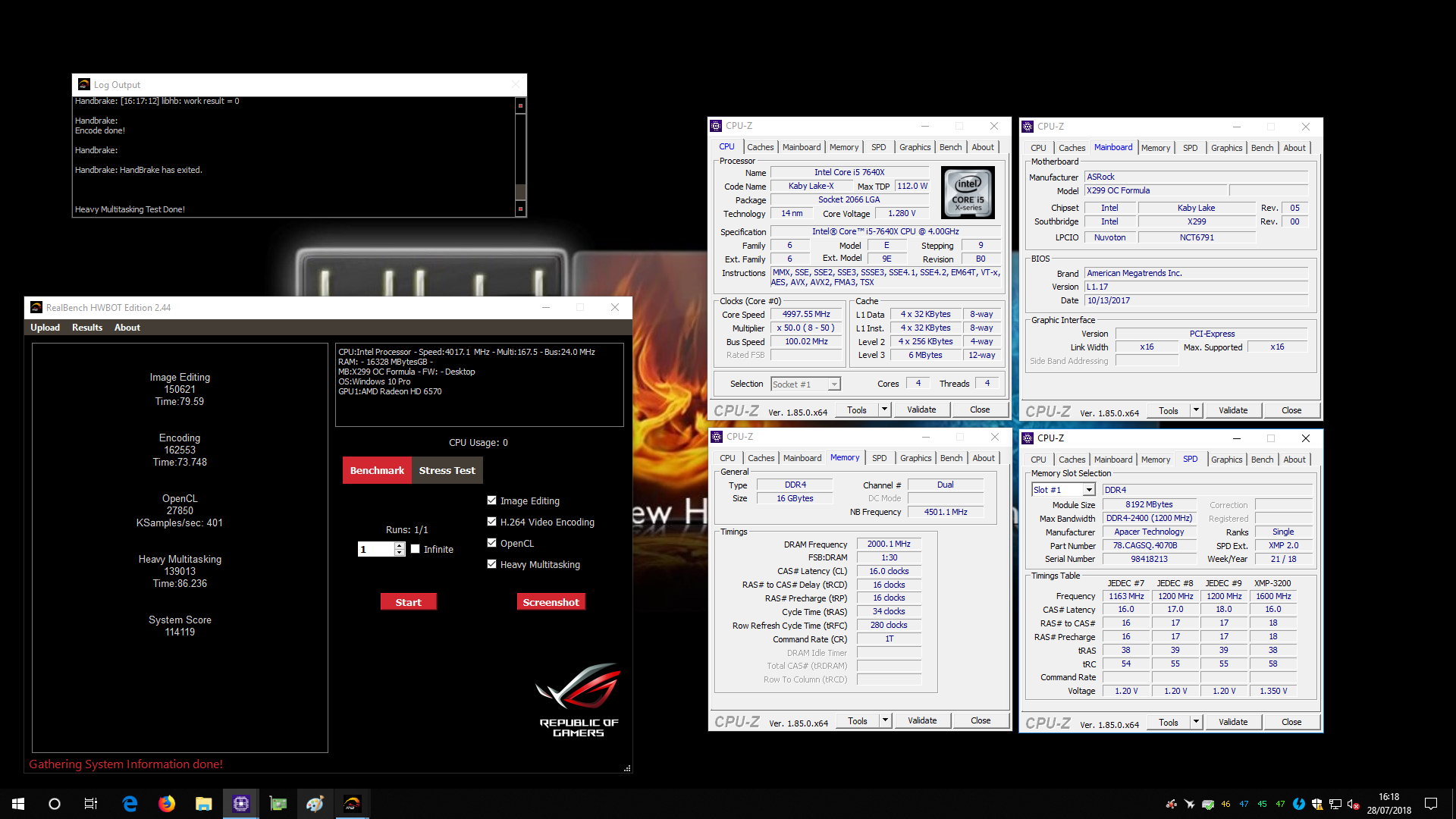Viewport: 1456px width, 819px height.
Task: Open the green graphics card taskbar icon
Action: 278,804
